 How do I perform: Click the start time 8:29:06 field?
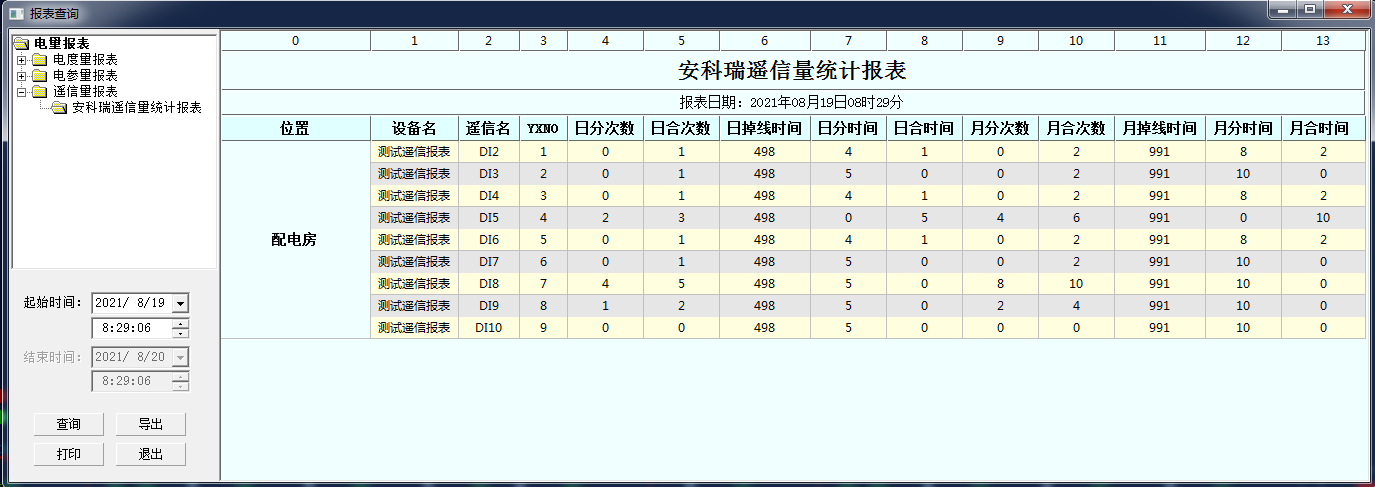pyautogui.click(x=130, y=328)
